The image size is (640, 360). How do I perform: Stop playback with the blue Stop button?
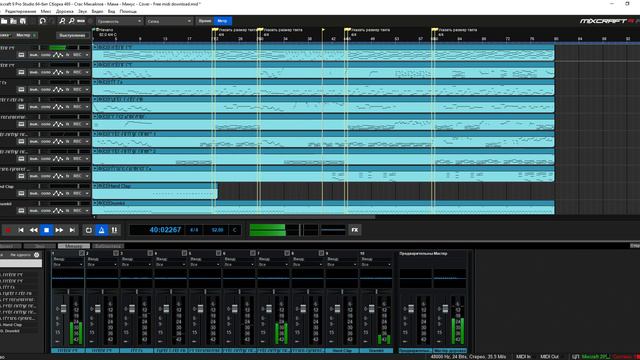(x=47, y=230)
